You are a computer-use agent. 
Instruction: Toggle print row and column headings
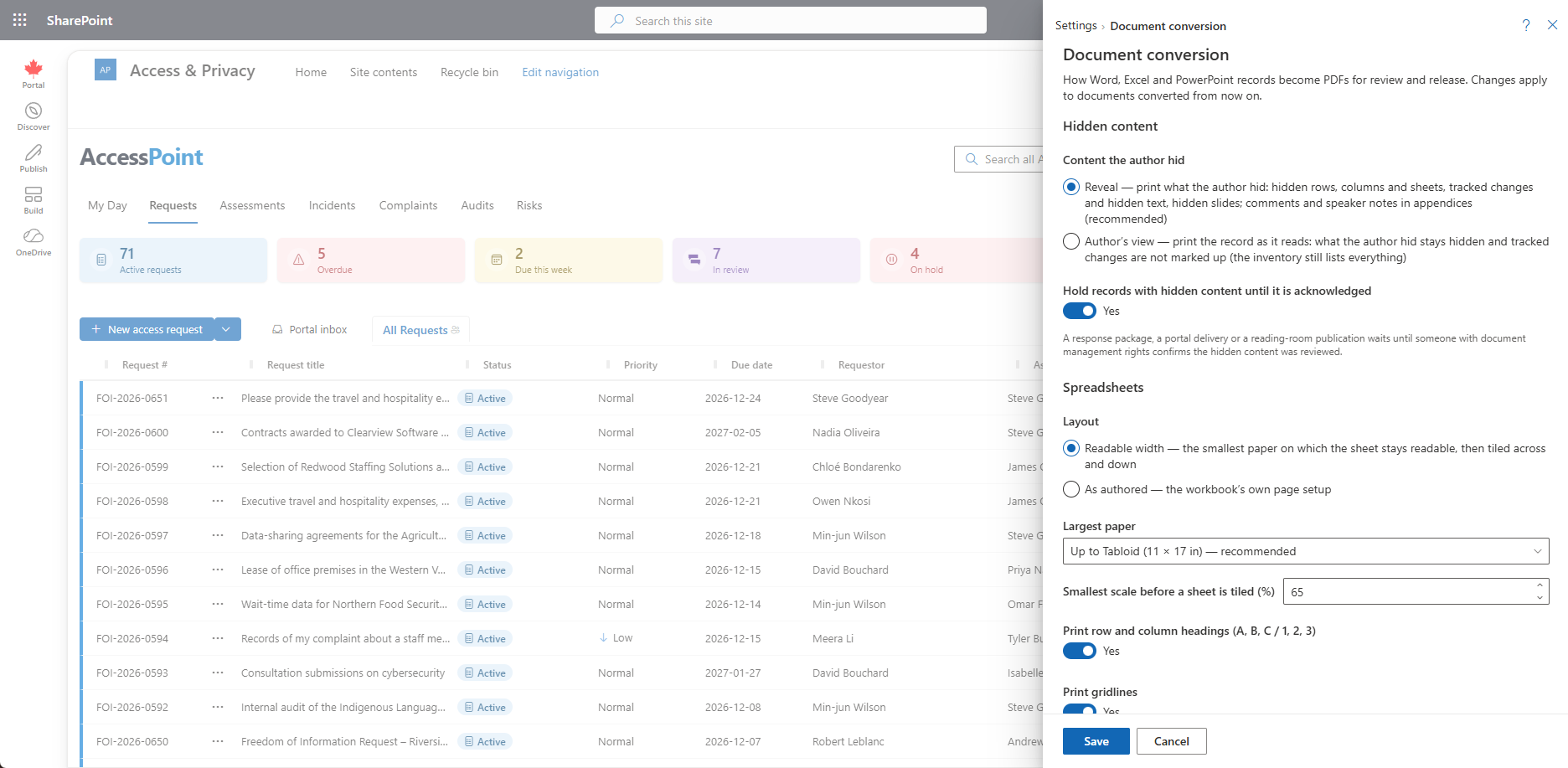[x=1080, y=651]
